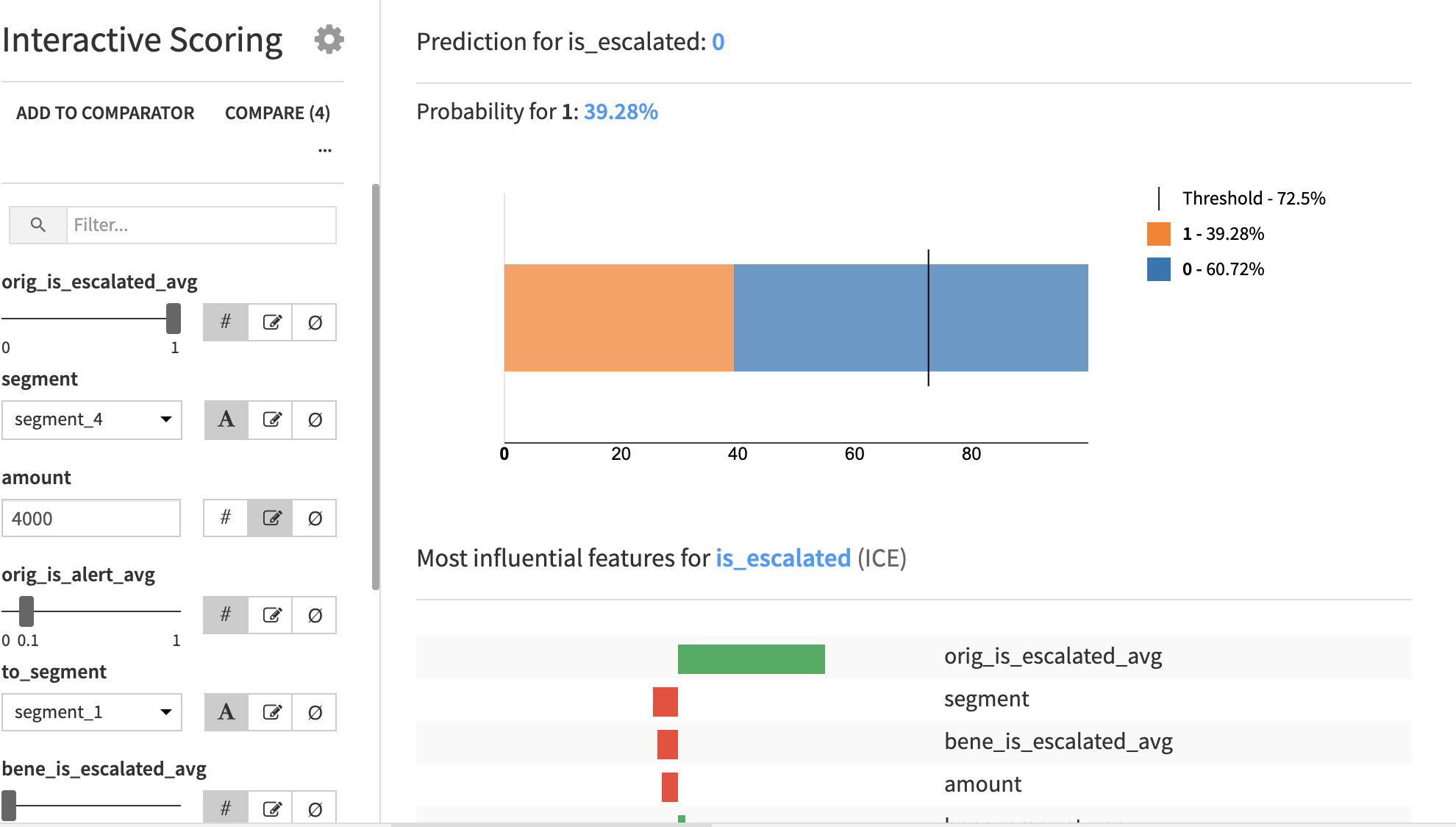Image resolution: width=1456 pixels, height=827 pixels.
Task: Open the segment dropdown showing segment_4
Action: (x=91, y=419)
